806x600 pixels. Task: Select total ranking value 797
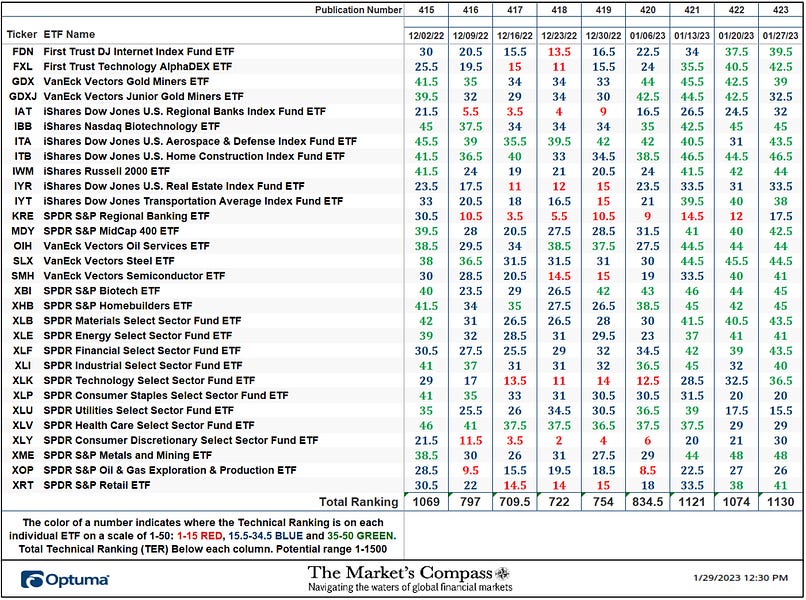click(x=470, y=502)
